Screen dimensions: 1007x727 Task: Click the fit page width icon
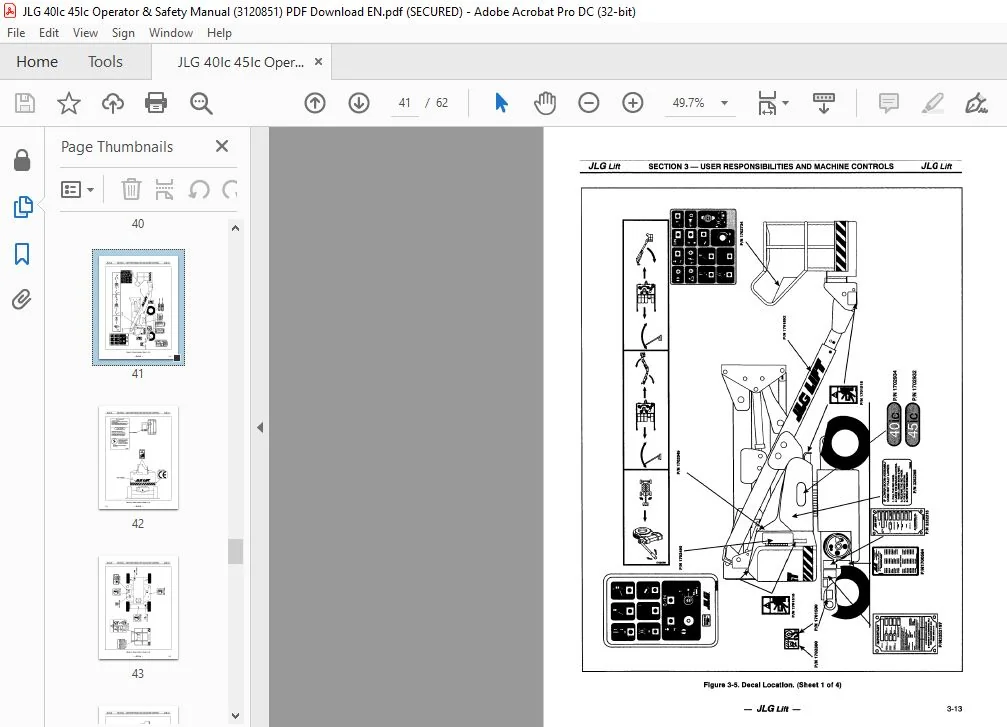pyautogui.click(x=767, y=103)
